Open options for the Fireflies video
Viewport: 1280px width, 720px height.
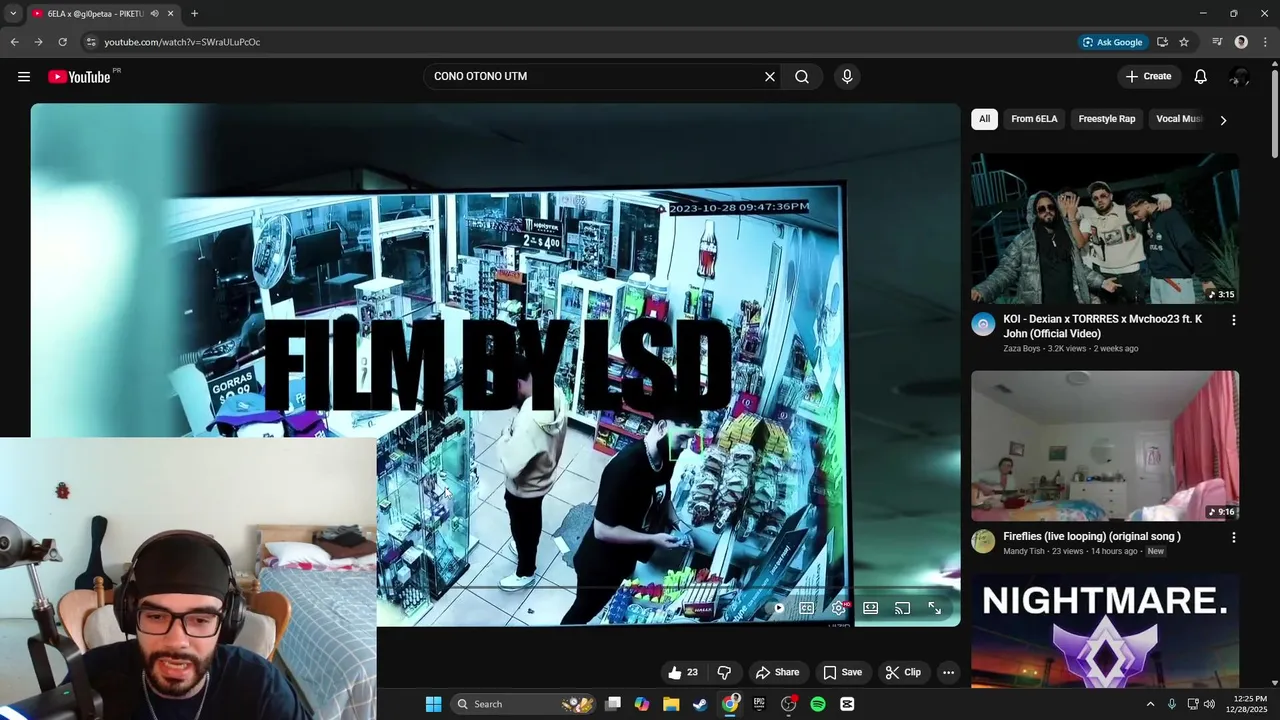[1233, 538]
